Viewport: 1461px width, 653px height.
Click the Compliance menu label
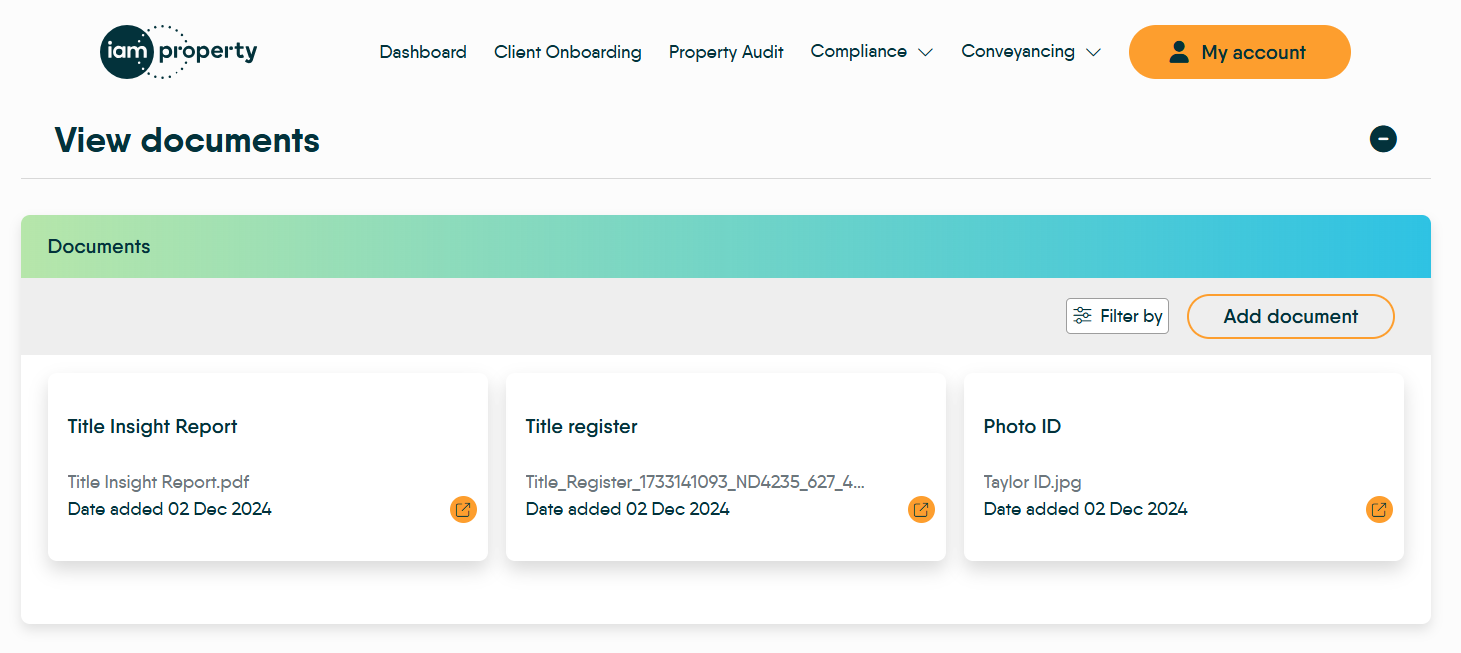(x=858, y=51)
